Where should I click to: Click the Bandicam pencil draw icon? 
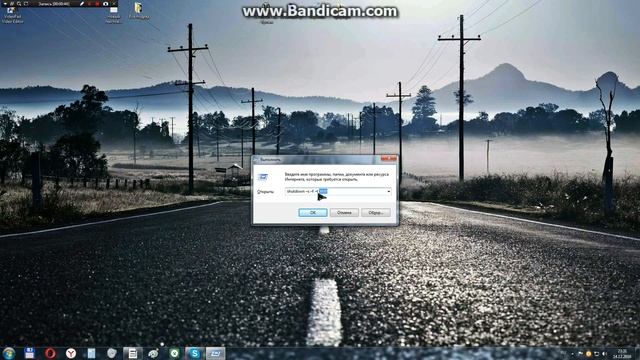click(x=82, y=4)
